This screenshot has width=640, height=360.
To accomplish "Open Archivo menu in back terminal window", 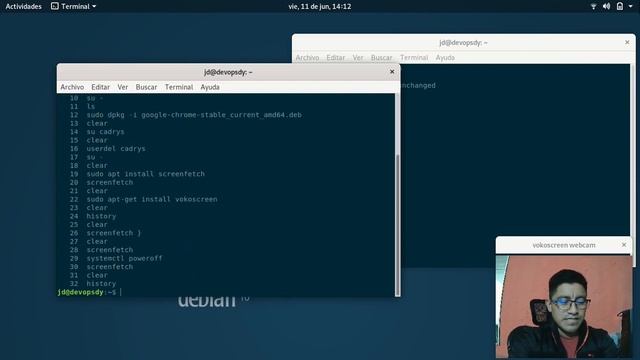I will (307, 58).
